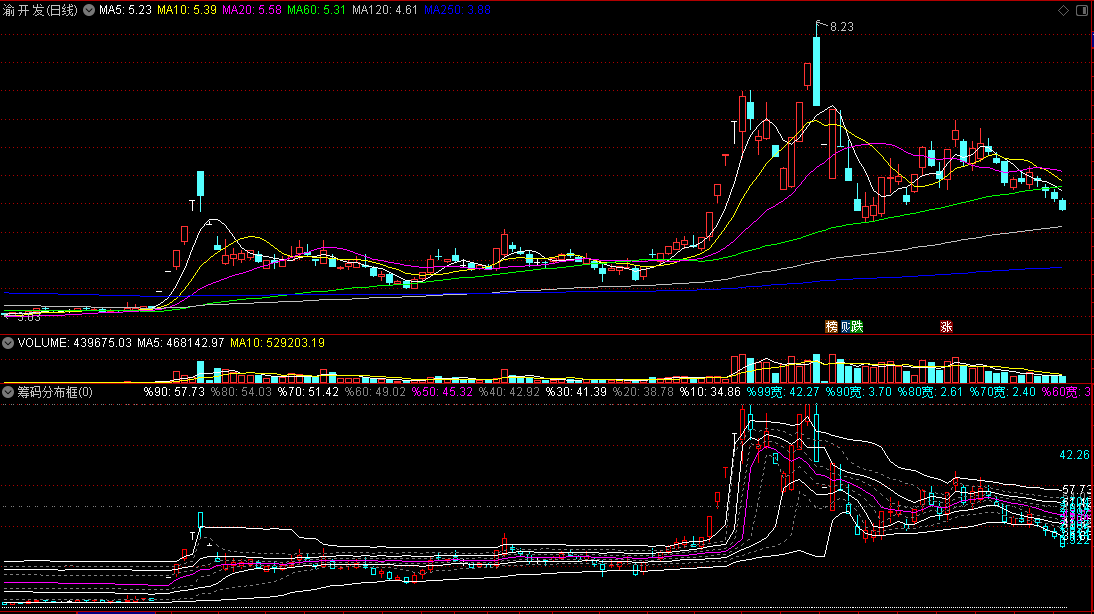1094x614 pixels.
Task: Click the %20: 38.78 value
Action: pyautogui.click(x=643, y=392)
